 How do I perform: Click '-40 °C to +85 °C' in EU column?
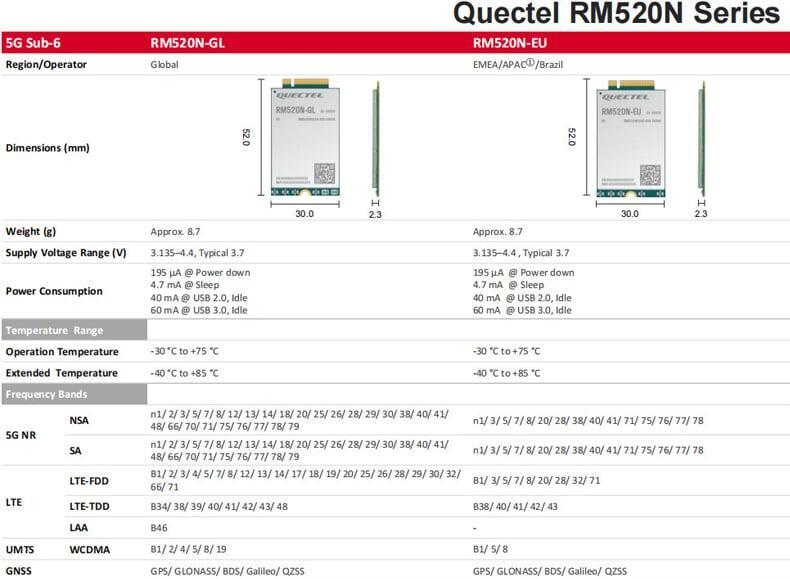(x=506, y=373)
